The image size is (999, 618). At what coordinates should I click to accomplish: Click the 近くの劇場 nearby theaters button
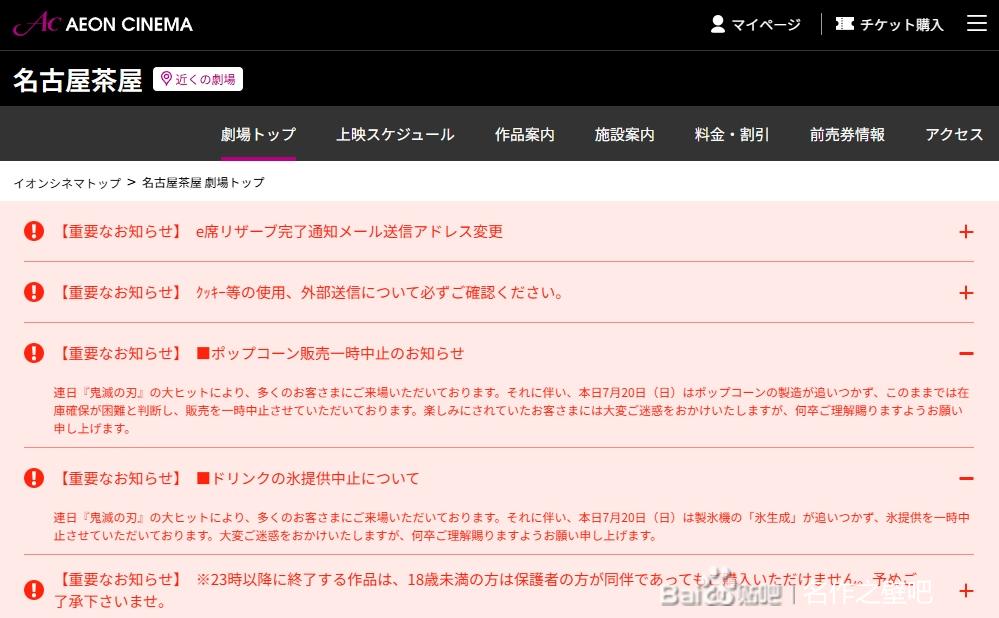coord(198,79)
